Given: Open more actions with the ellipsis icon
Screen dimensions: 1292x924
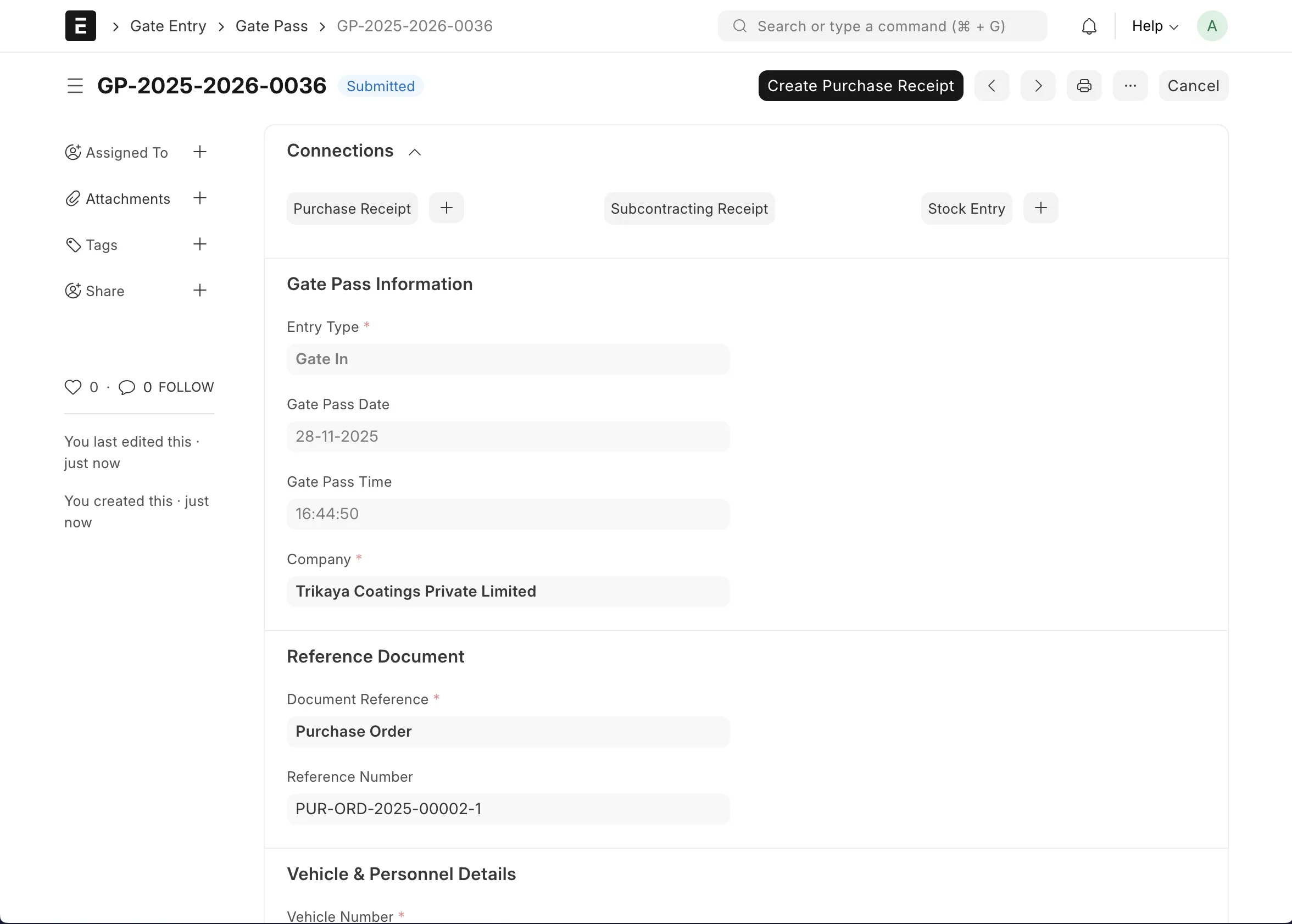Looking at the screenshot, I should pos(1130,85).
